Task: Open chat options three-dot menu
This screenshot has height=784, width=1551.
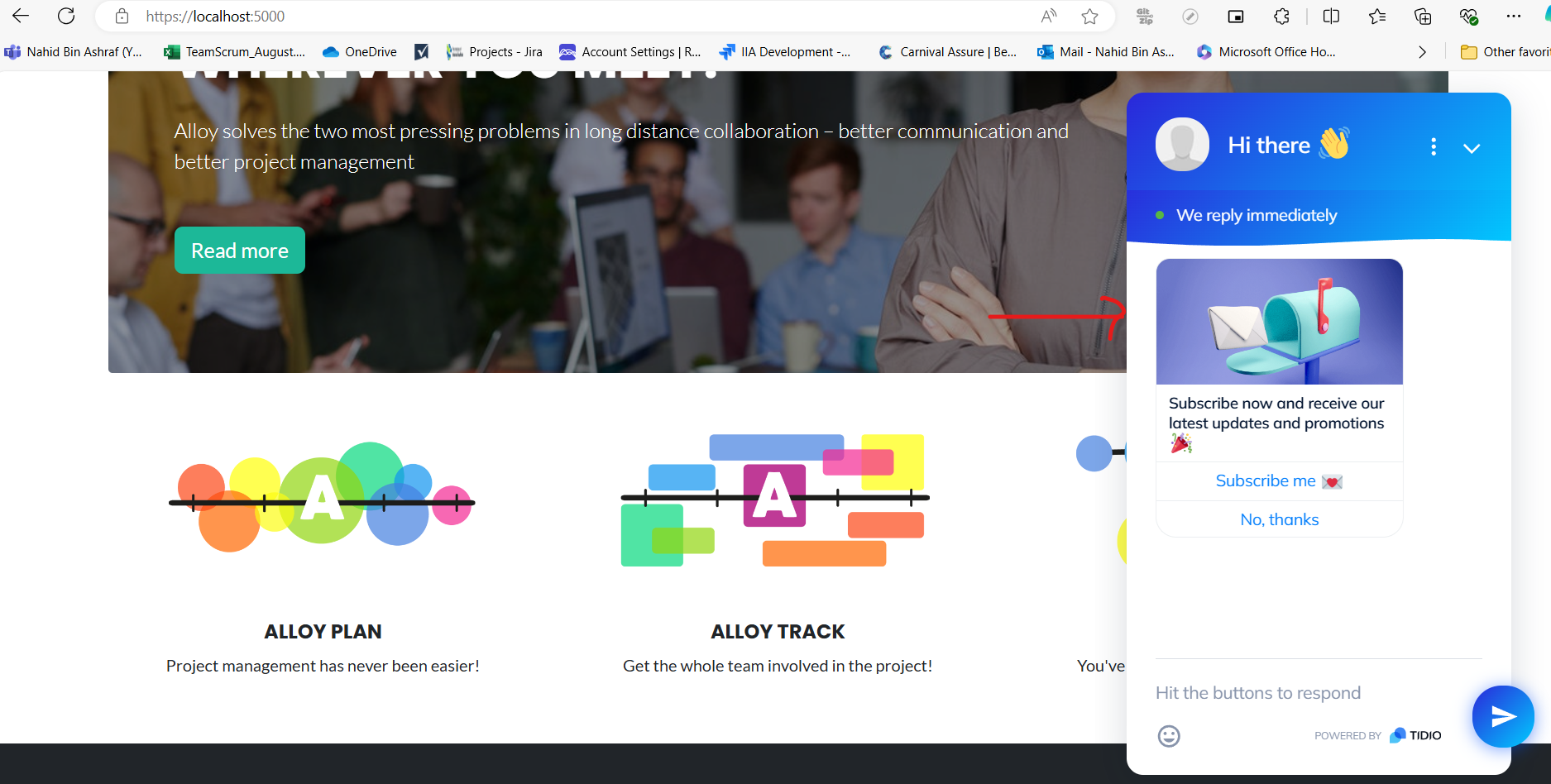Action: 1433,147
